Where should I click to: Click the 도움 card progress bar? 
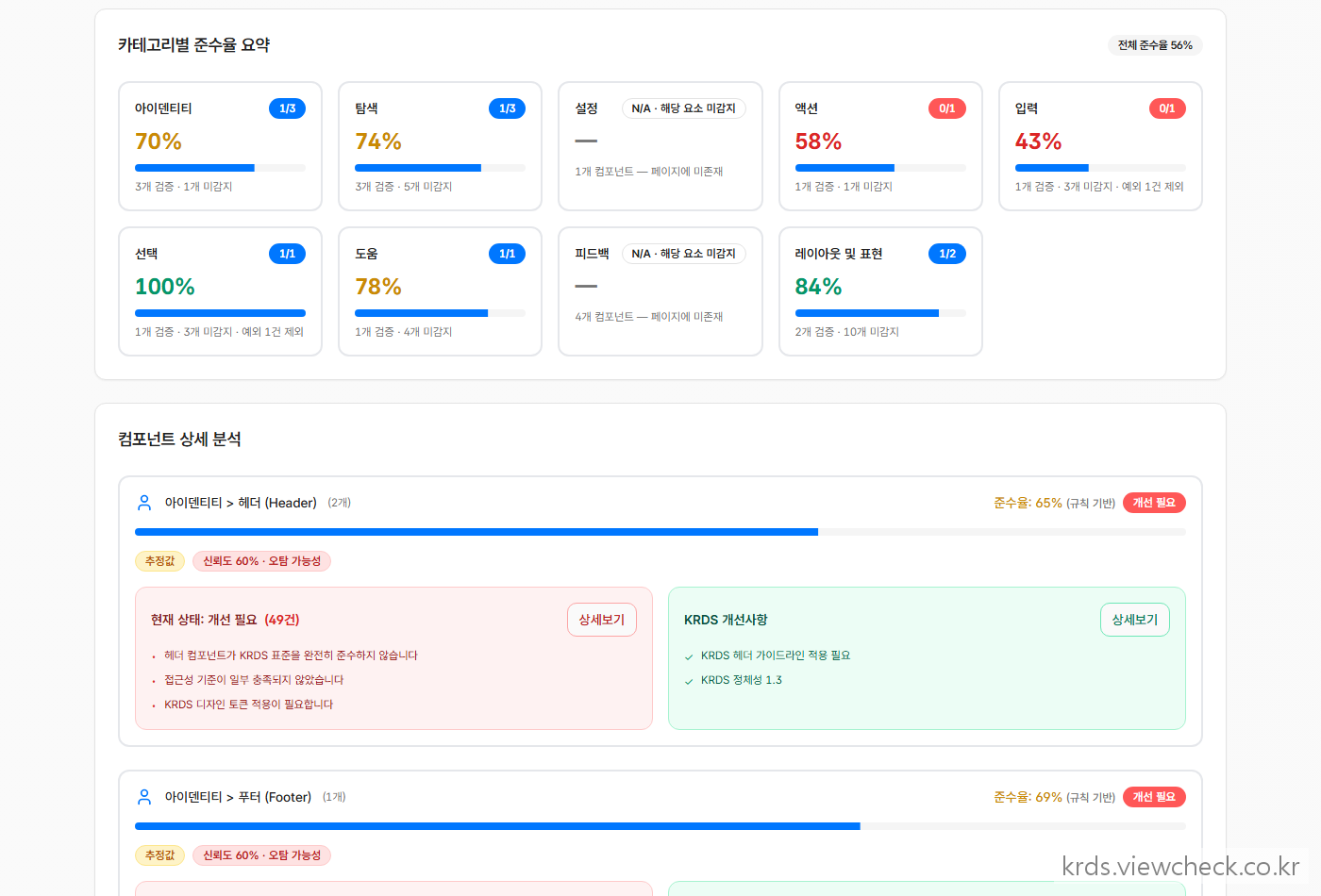440,313
